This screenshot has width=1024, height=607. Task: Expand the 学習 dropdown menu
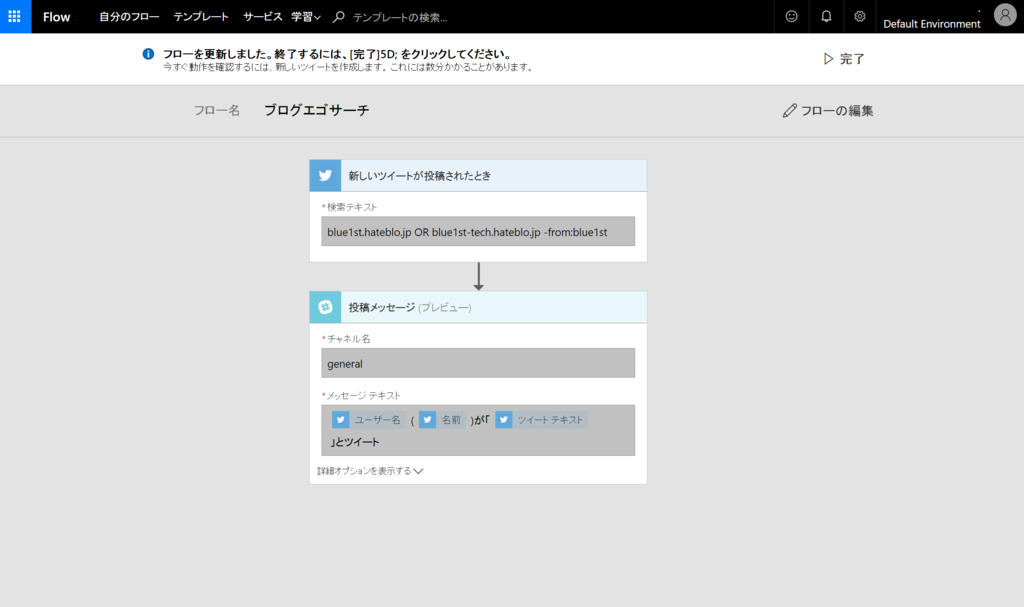tap(306, 17)
